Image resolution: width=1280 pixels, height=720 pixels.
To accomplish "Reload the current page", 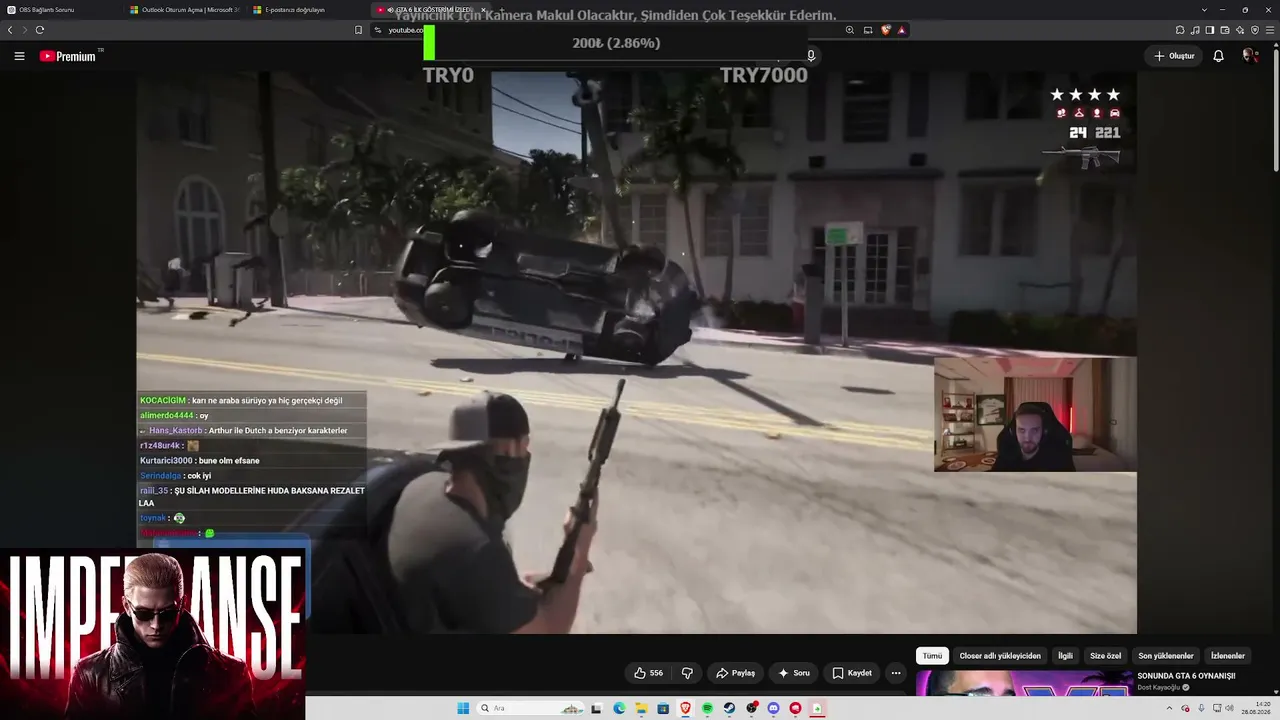I will (40, 30).
